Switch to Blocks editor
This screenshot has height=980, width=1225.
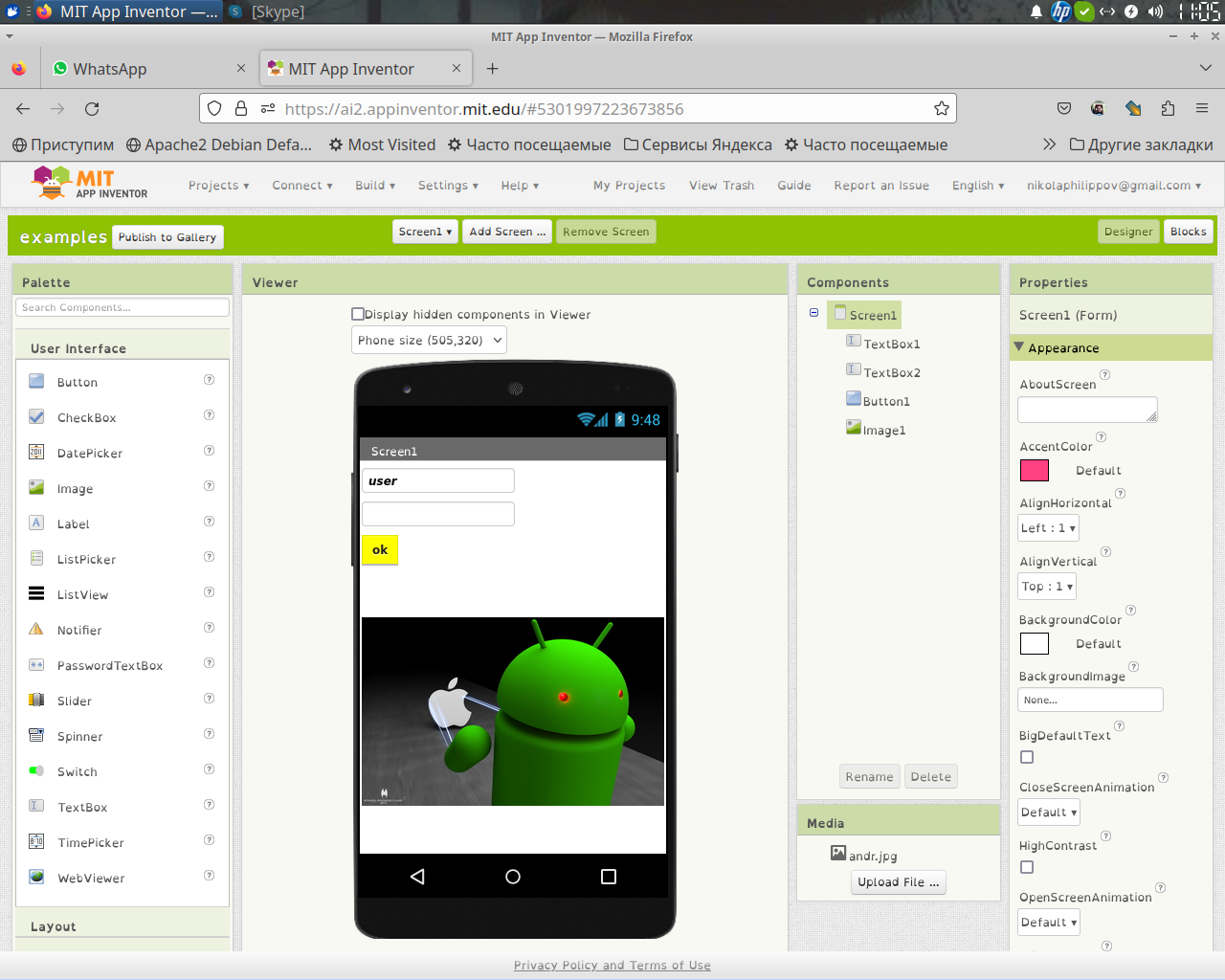[1188, 232]
